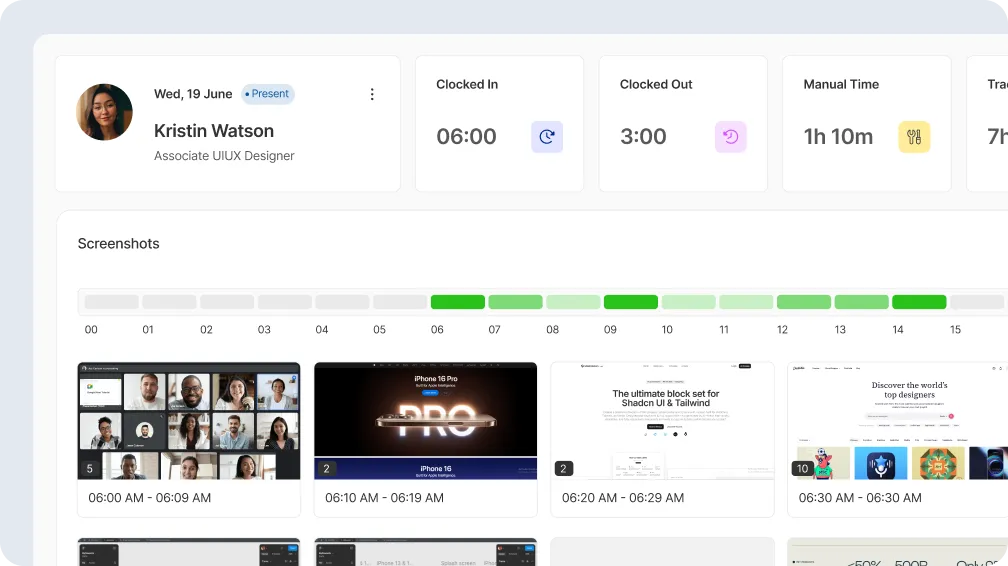Open the video call screenshot thumbnail

pyautogui.click(x=189, y=420)
